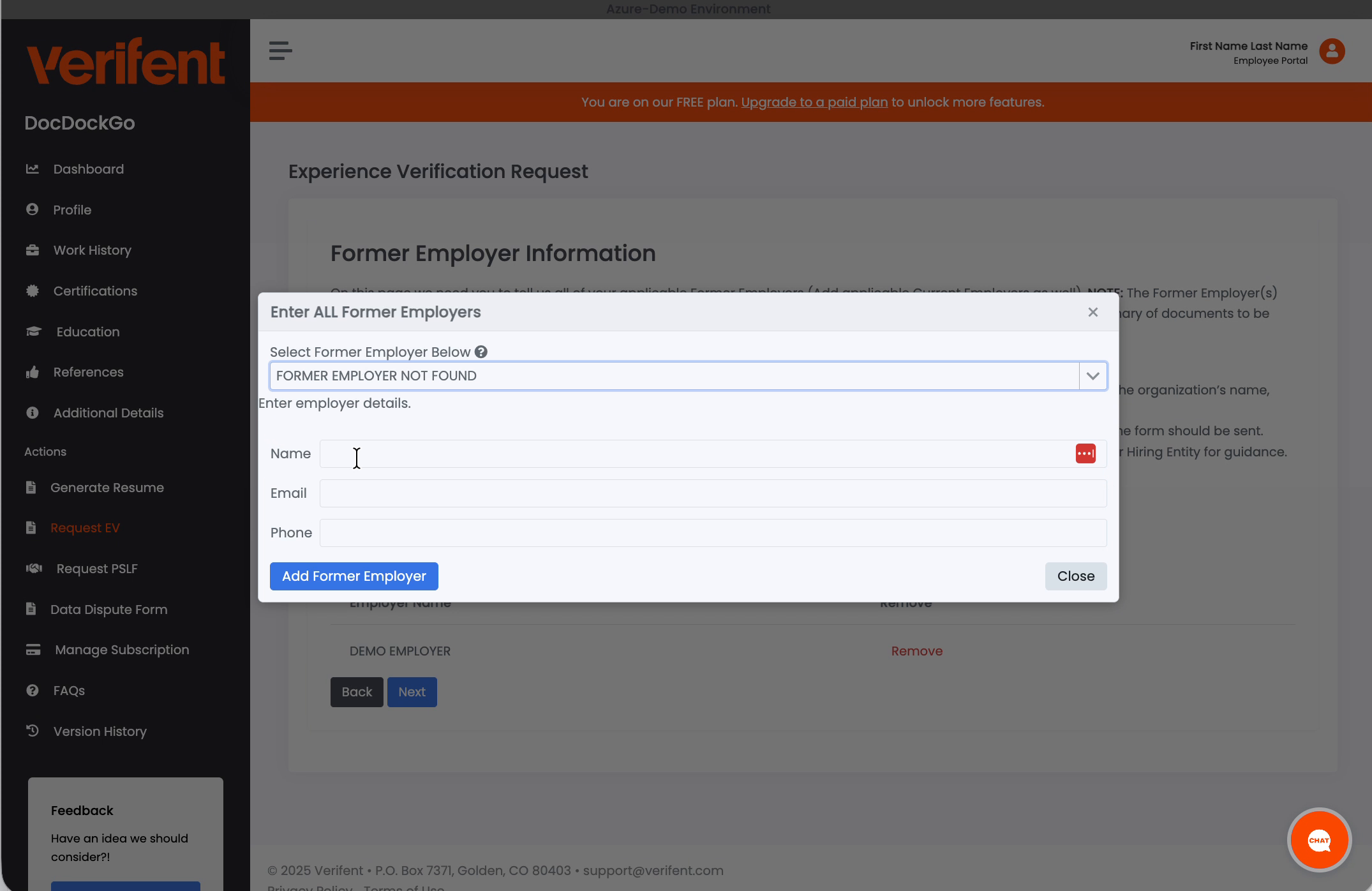Click the password manager icon in Name field
Viewport: 1372px width, 891px height.
tap(1085, 453)
